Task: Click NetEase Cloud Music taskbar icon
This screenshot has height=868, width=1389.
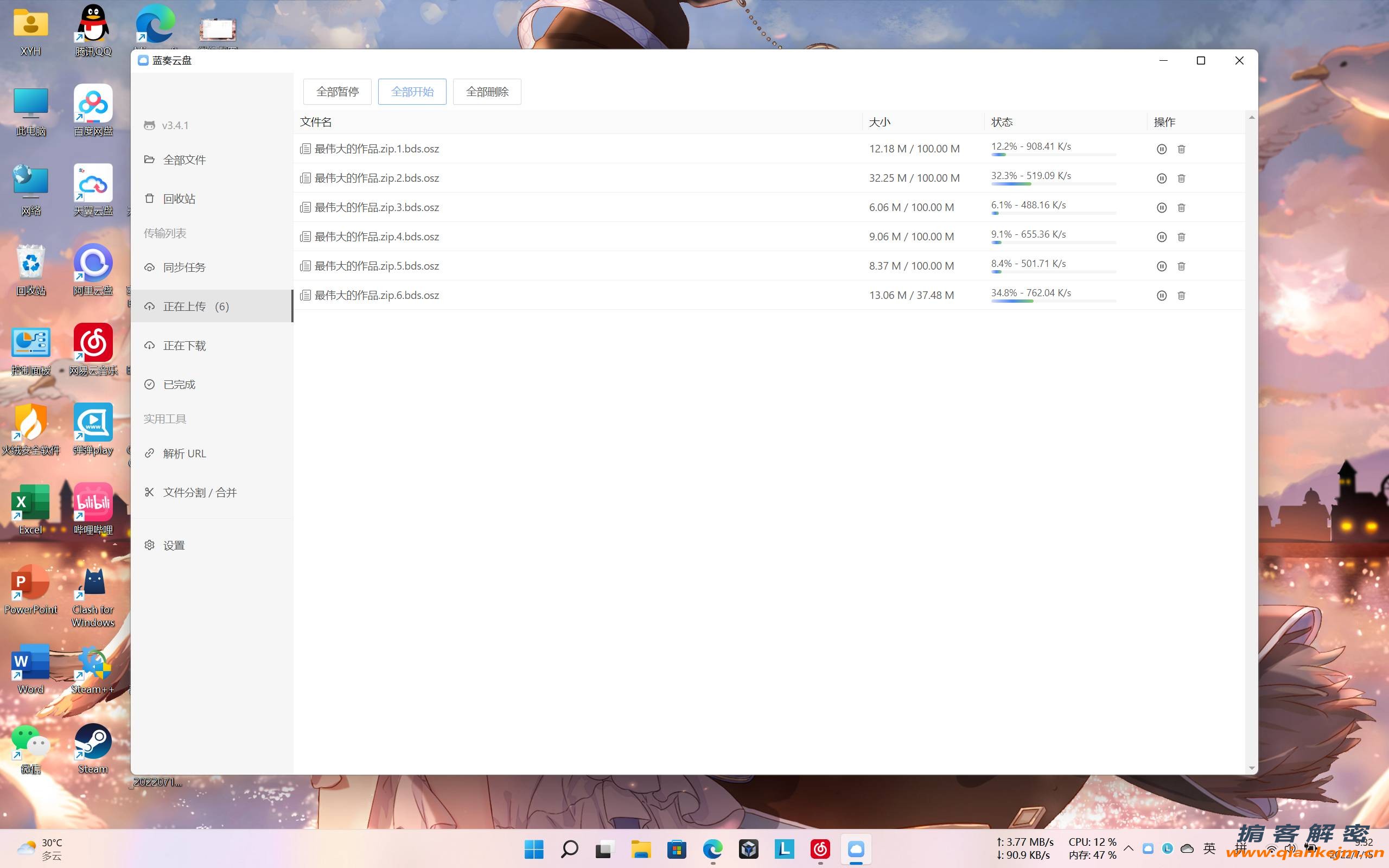Action: [x=820, y=849]
